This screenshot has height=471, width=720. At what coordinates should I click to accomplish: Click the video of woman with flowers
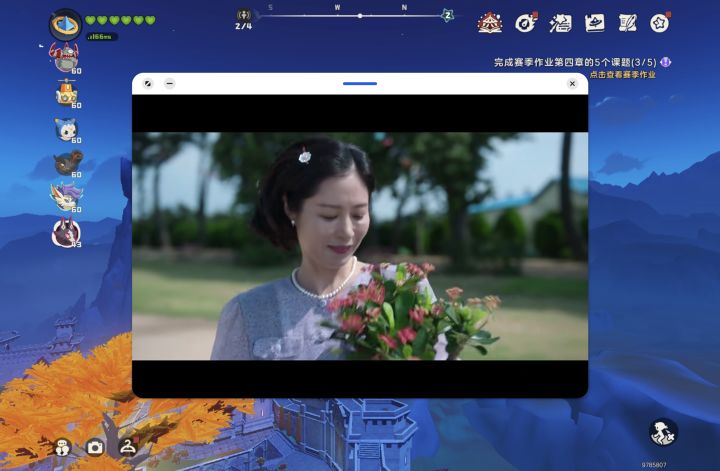(360, 246)
